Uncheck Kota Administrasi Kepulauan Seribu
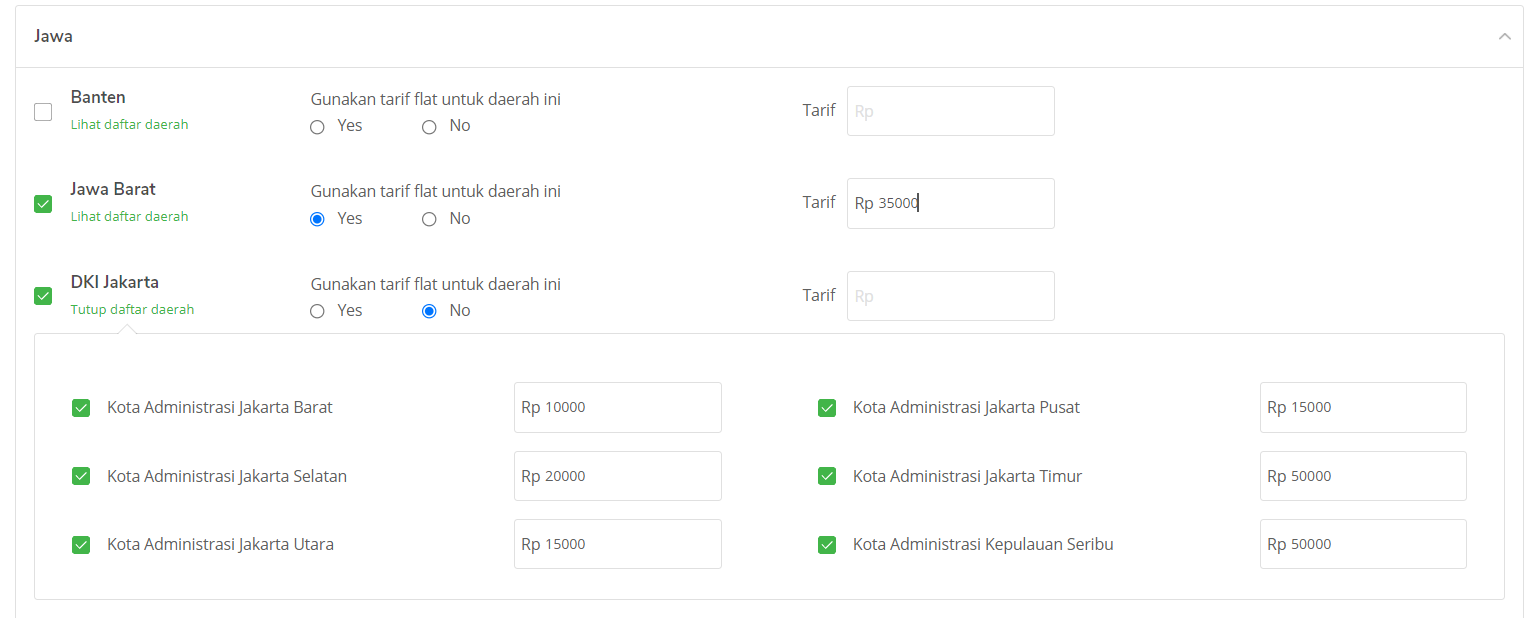The image size is (1534, 618). (x=827, y=545)
